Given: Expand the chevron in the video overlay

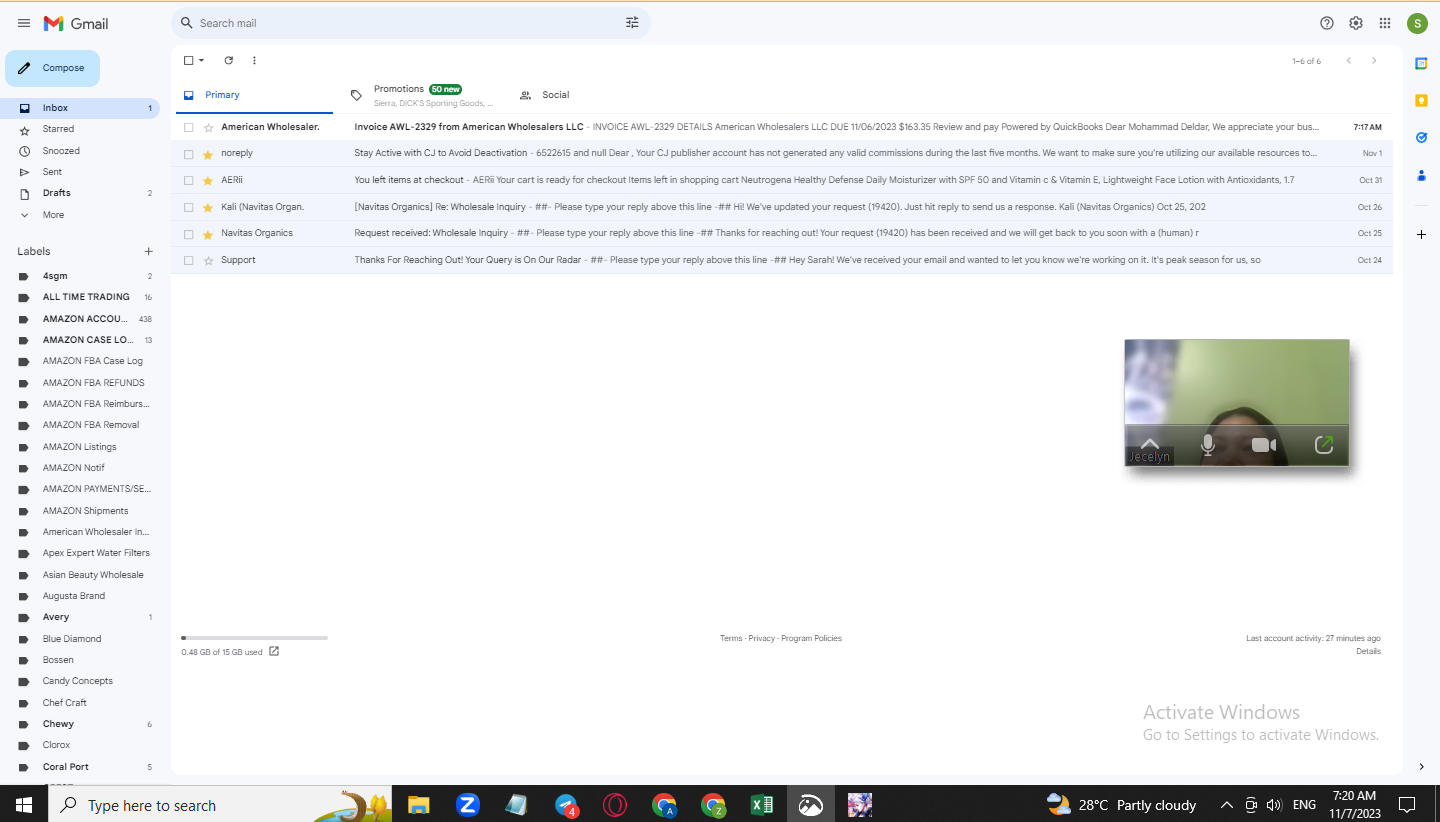Looking at the screenshot, I should [x=1150, y=443].
